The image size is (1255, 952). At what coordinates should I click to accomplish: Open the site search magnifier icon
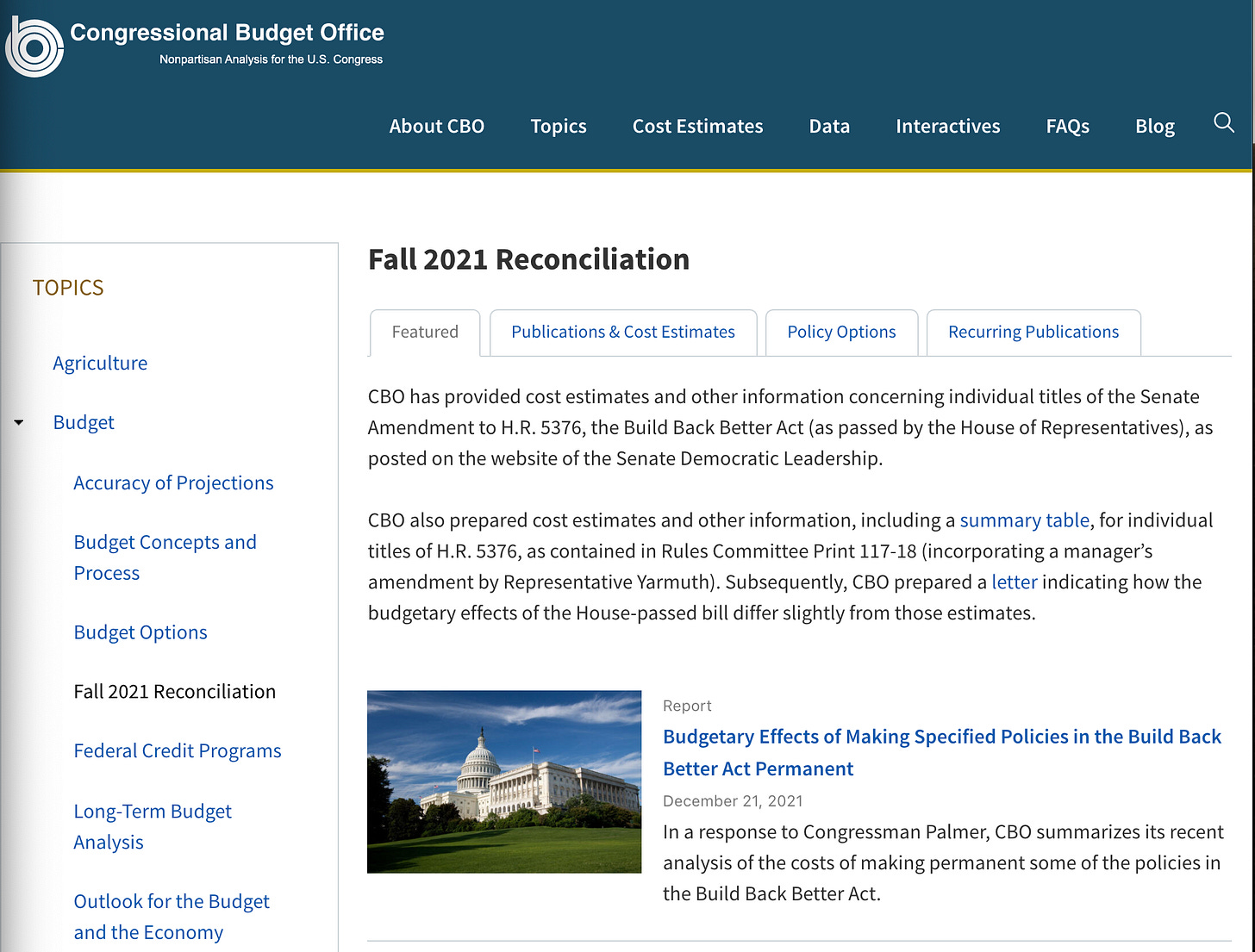coord(1224,123)
